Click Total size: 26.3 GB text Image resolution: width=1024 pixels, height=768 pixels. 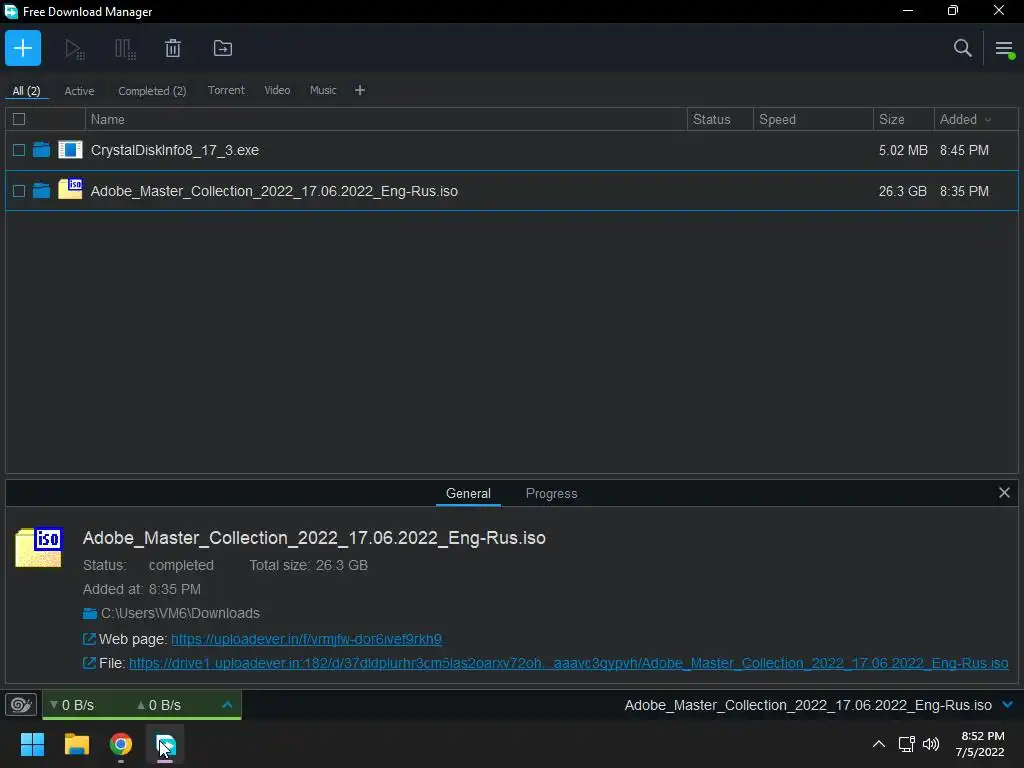click(x=308, y=565)
